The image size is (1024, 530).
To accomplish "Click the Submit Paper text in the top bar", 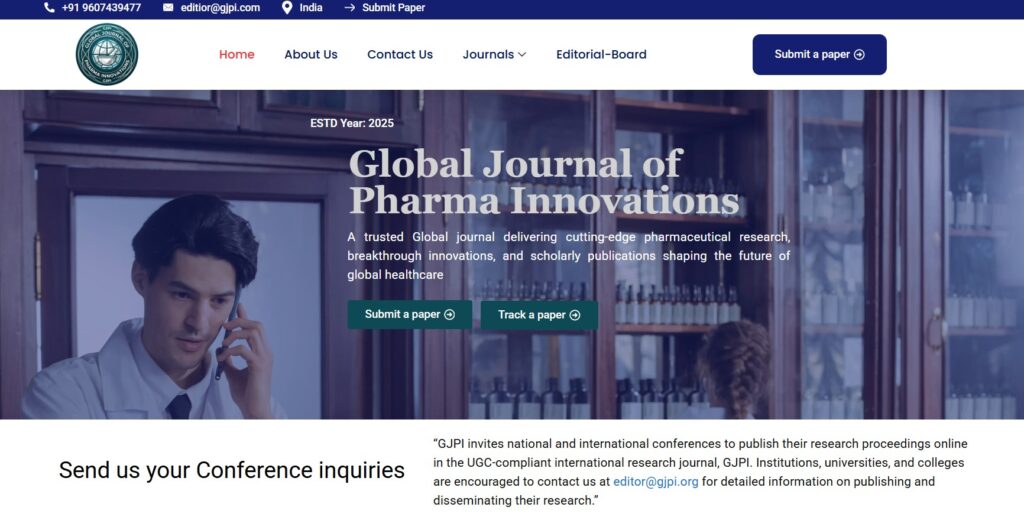I will pos(393,8).
